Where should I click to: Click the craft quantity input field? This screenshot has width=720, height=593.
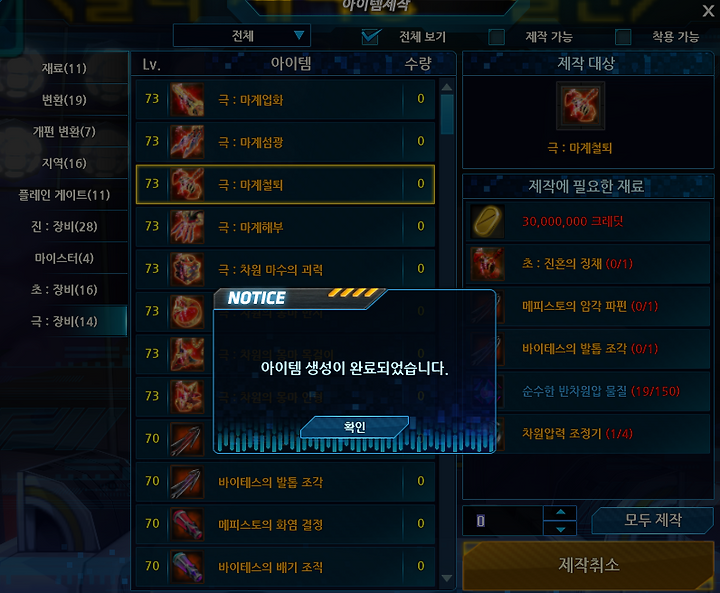502,520
